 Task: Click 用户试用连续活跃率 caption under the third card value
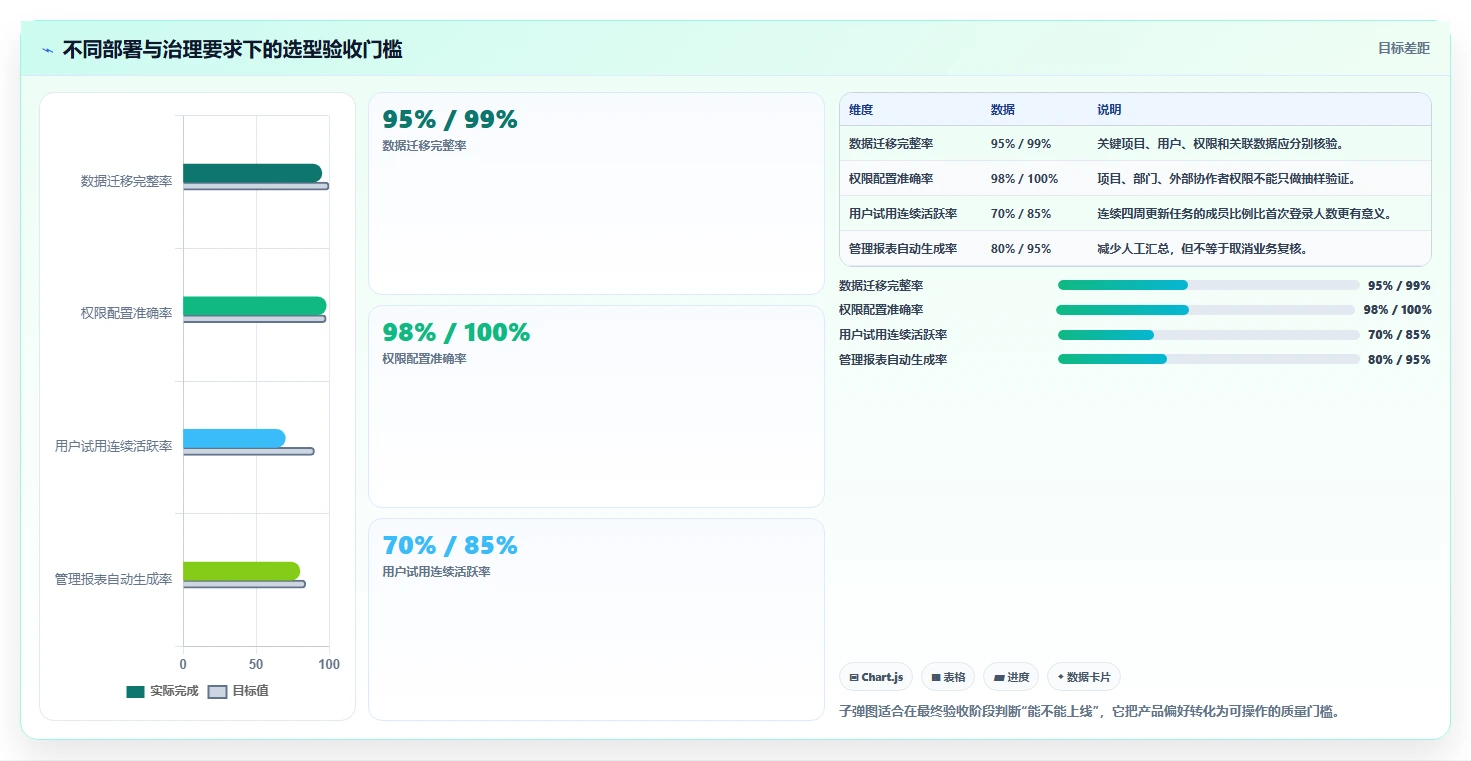point(436,572)
